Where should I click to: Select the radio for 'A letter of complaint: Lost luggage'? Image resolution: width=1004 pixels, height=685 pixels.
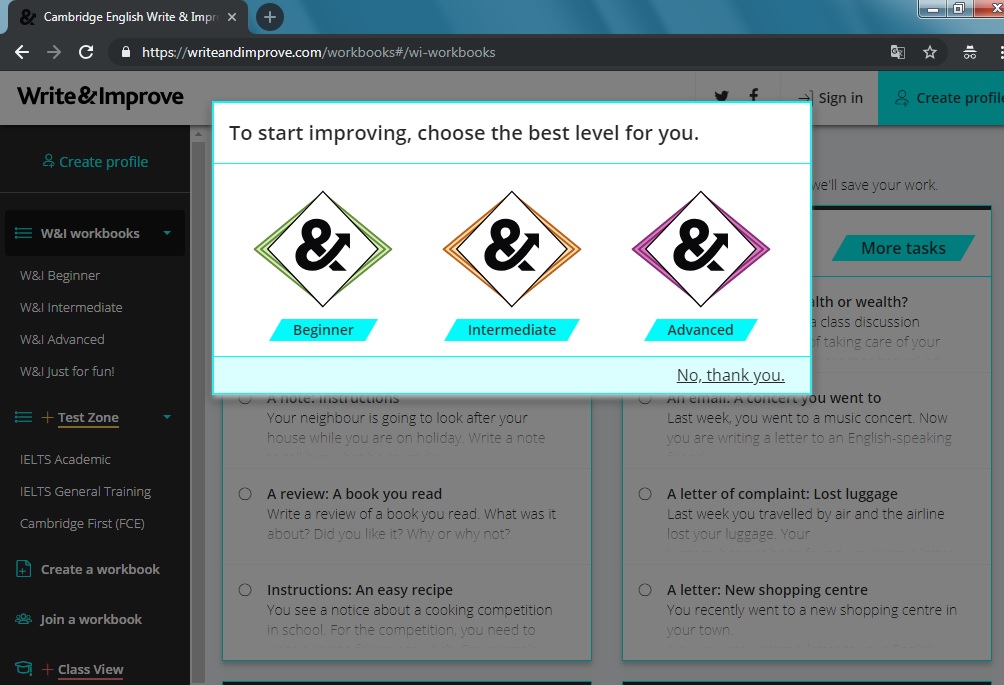tap(644, 493)
